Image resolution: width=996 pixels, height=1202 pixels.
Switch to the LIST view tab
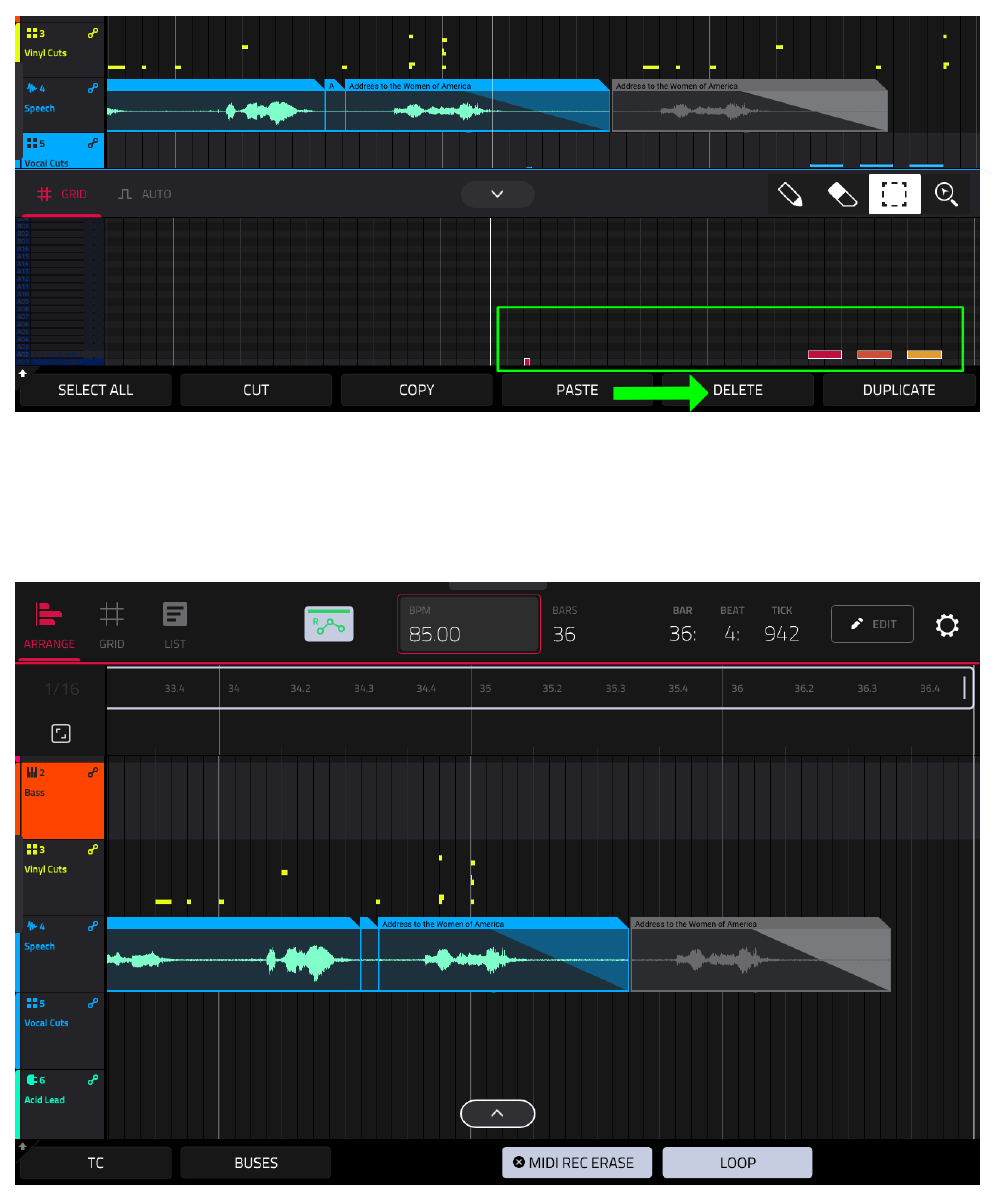pyautogui.click(x=175, y=626)
